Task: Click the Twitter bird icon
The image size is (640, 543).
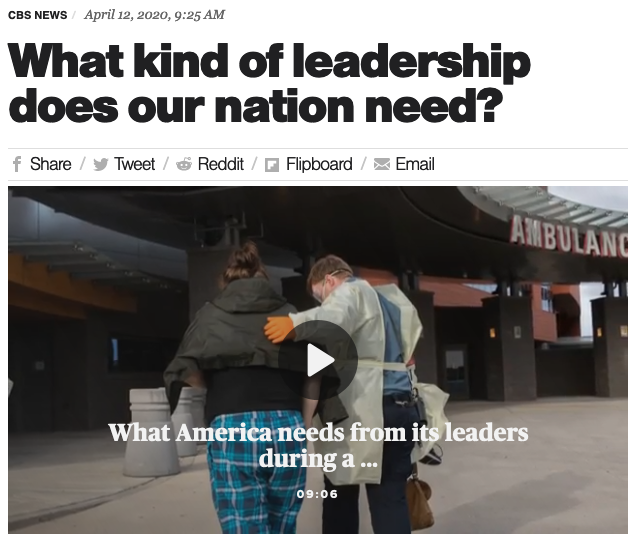Action: pos(100,165)
